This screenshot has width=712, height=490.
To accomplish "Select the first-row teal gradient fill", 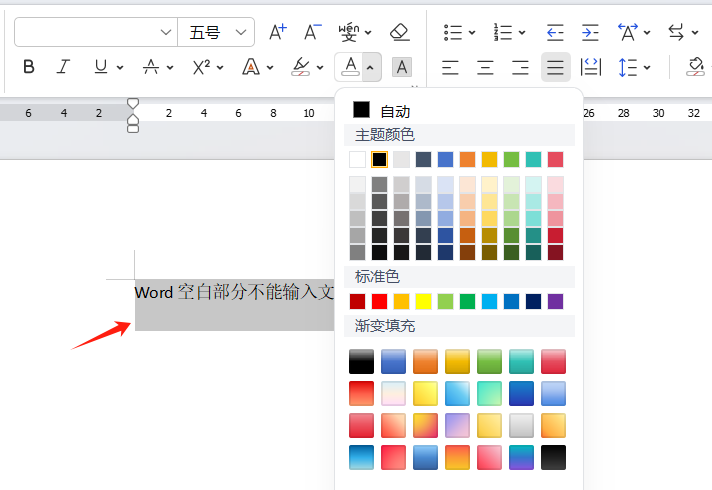I will pyautogui.click(x=521, y=361).
